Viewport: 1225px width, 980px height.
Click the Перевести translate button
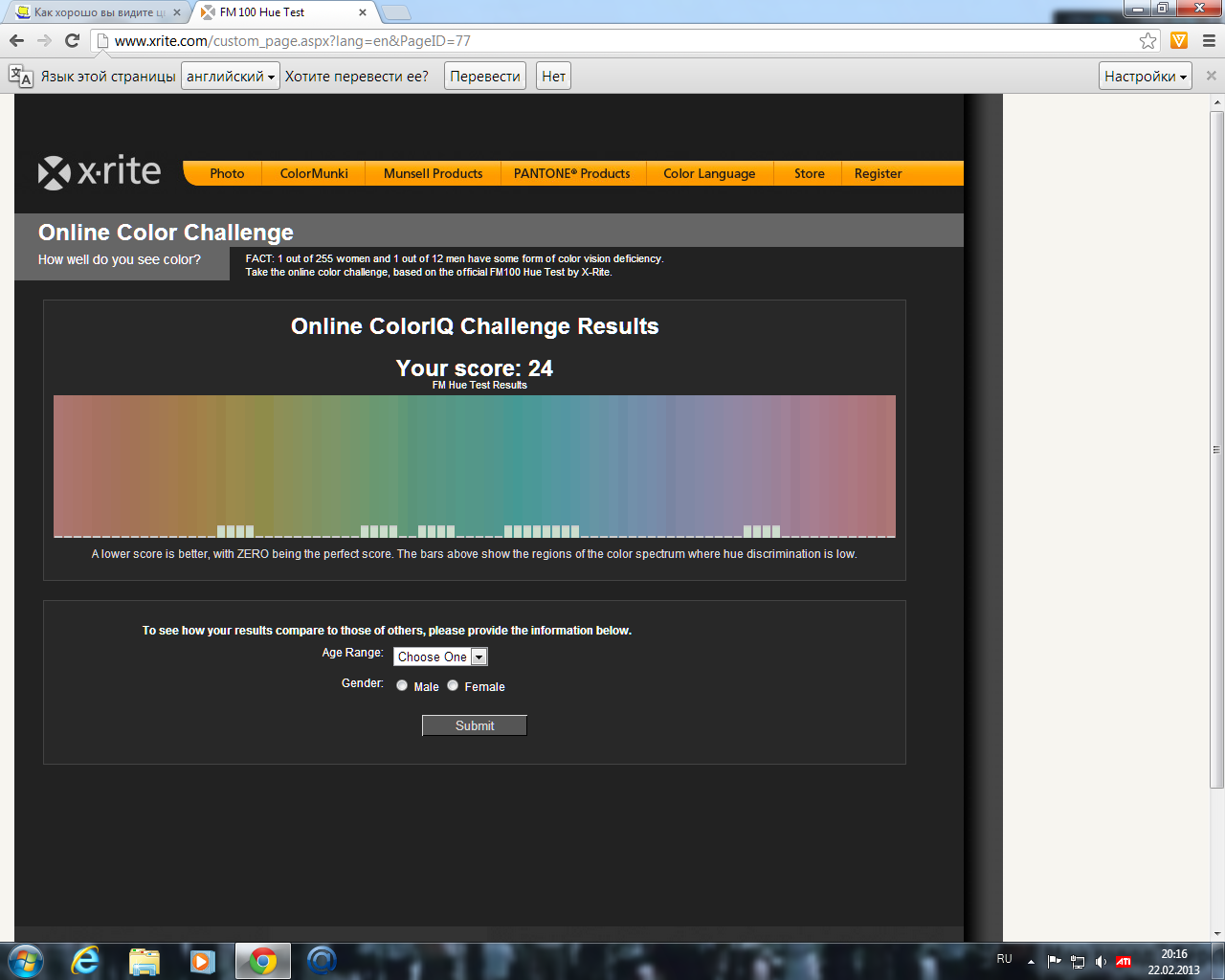pos(485,77)
